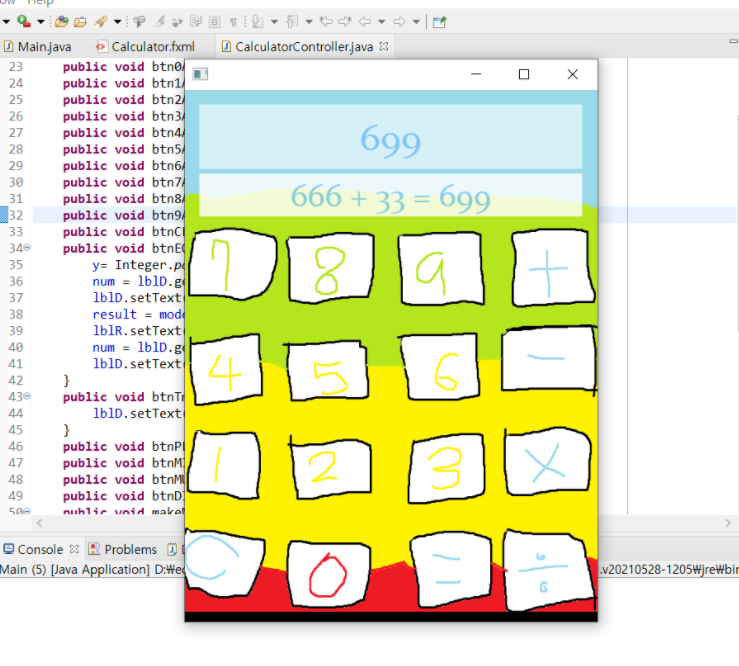Click 'y= Integer.p' code on line 35
This screenshot has width=739, height=666.
138,264
